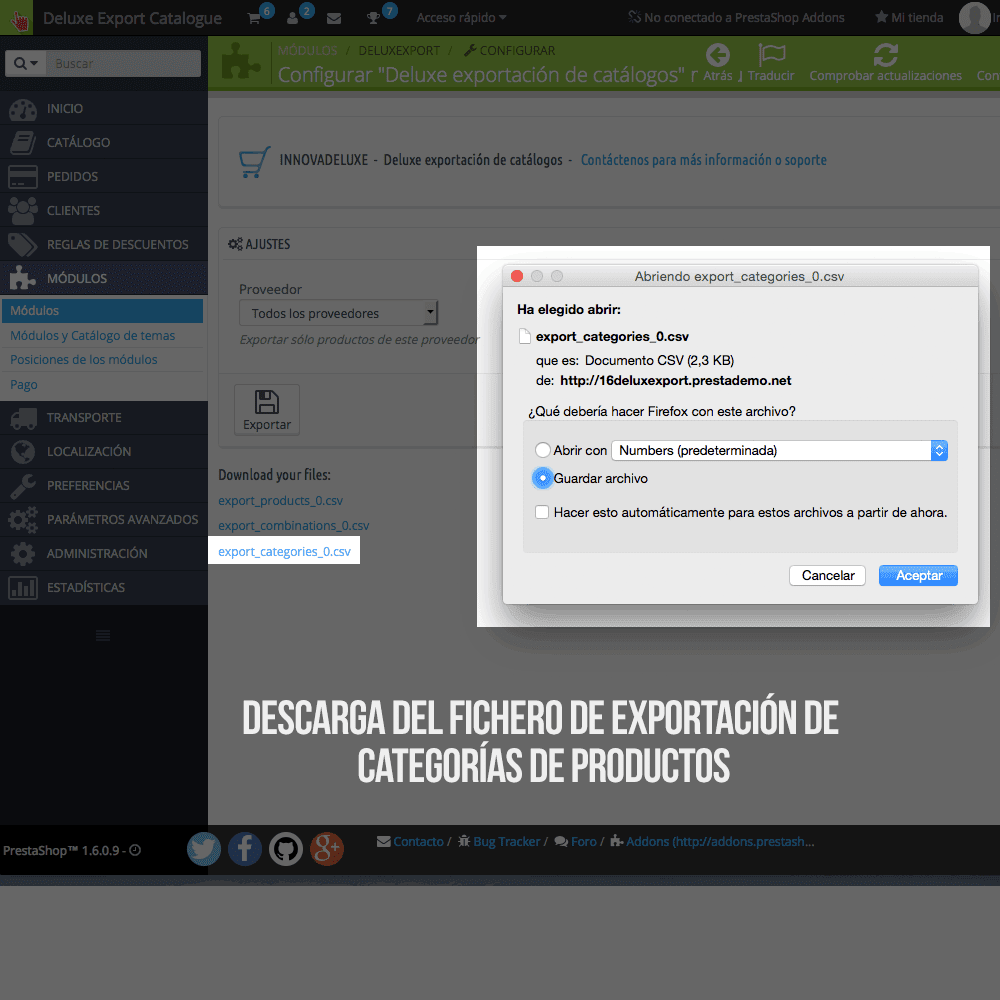This screenshot has width=1000, height=1000.
Task: Click Contáctenos para más información o soporte
Action: pyautogui.click(x=703, y=160)
